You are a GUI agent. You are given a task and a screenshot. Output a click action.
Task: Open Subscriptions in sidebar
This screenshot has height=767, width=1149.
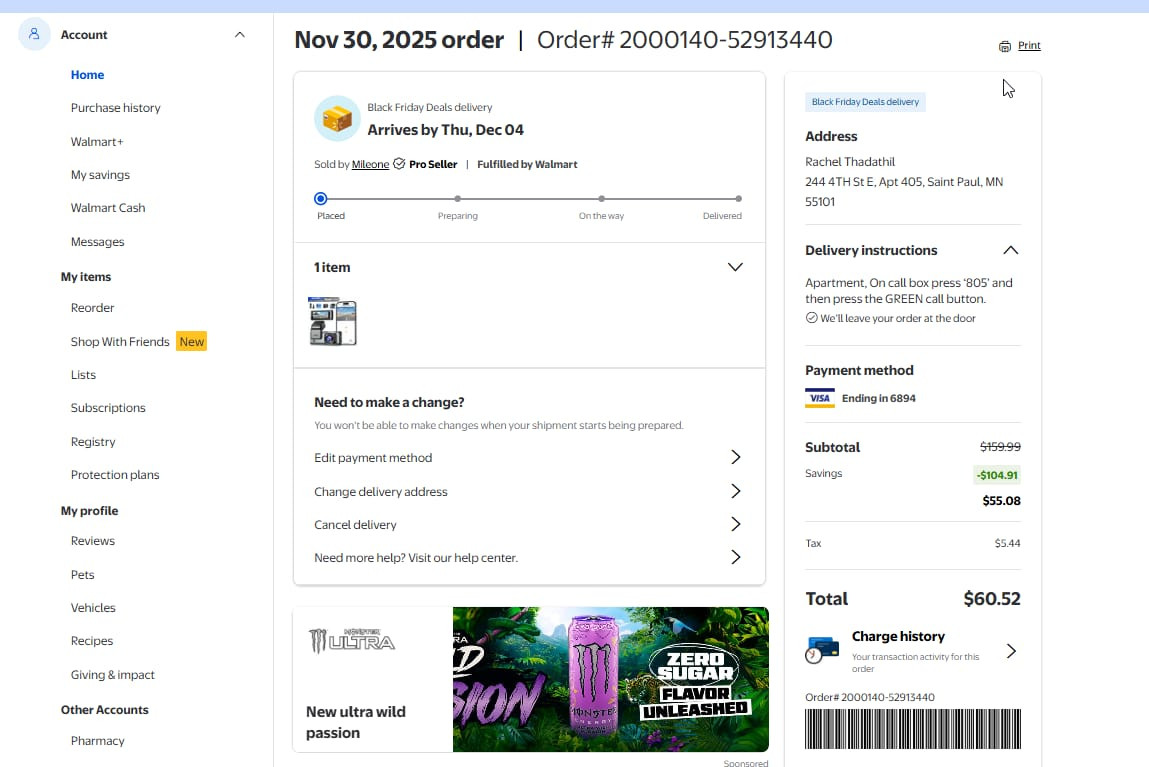(108, 407)
